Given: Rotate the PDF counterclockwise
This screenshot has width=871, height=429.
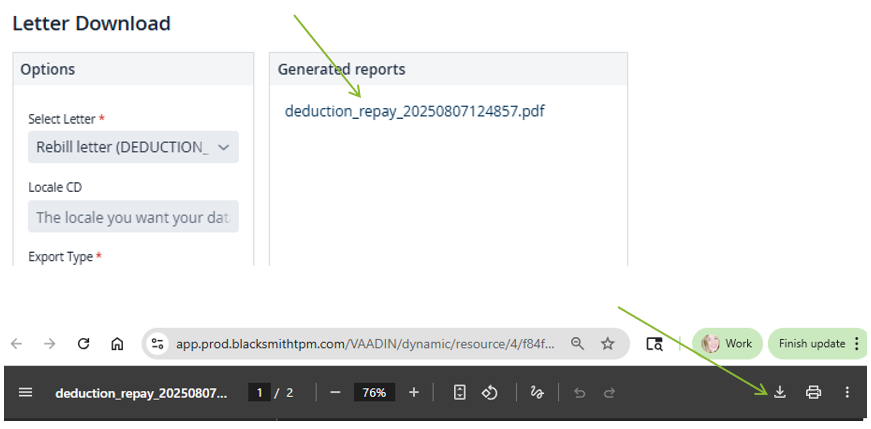Looking at the screenshot, I should pyautogui.click(x=489, y=392).
